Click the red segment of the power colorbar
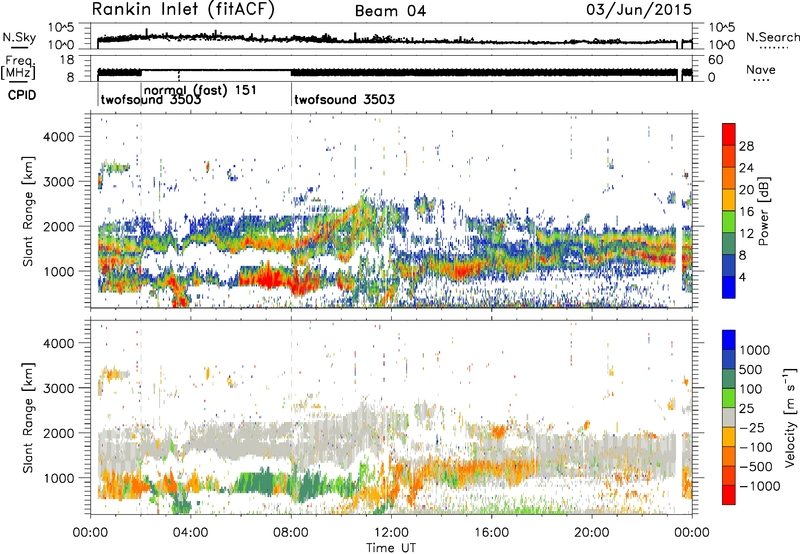The width and height of the screenshot is (800, 554). 729,135
